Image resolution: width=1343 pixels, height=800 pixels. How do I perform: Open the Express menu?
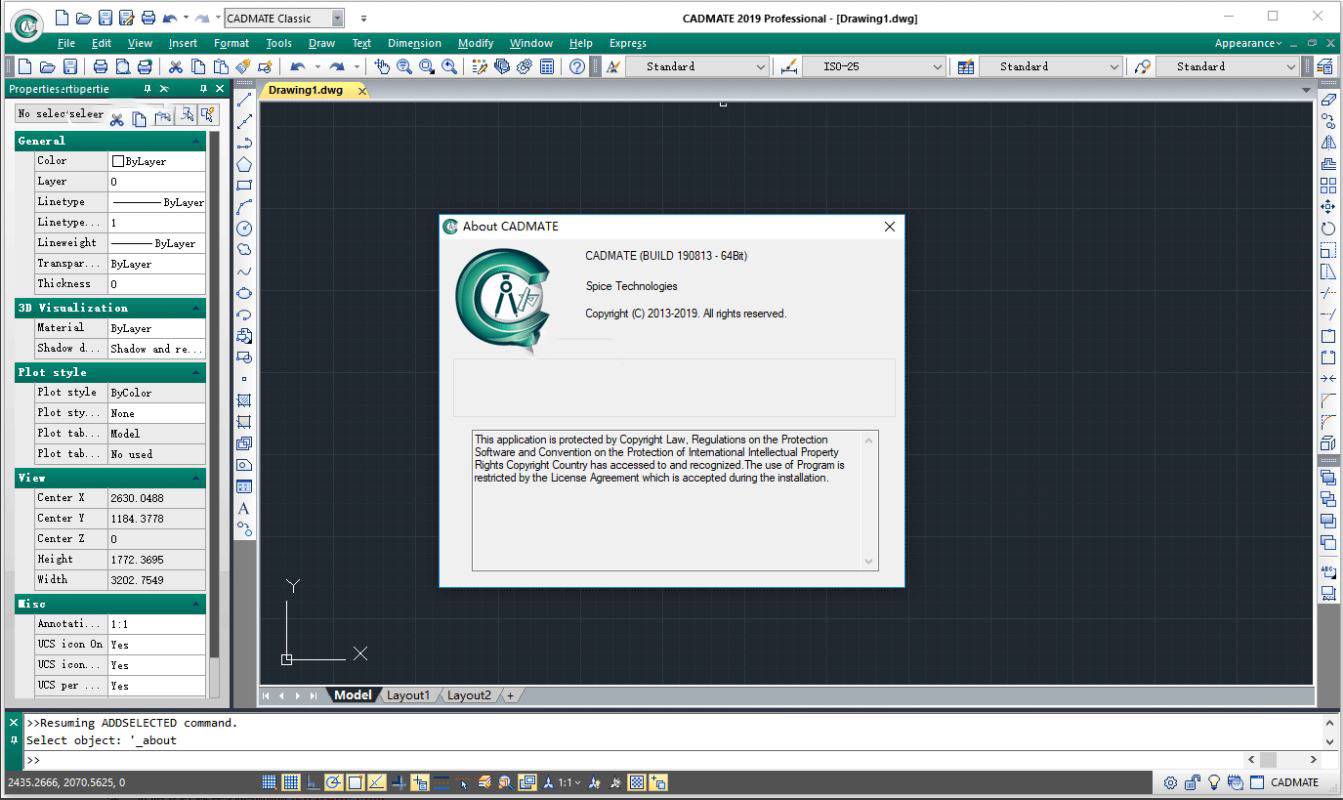(627, 43)
